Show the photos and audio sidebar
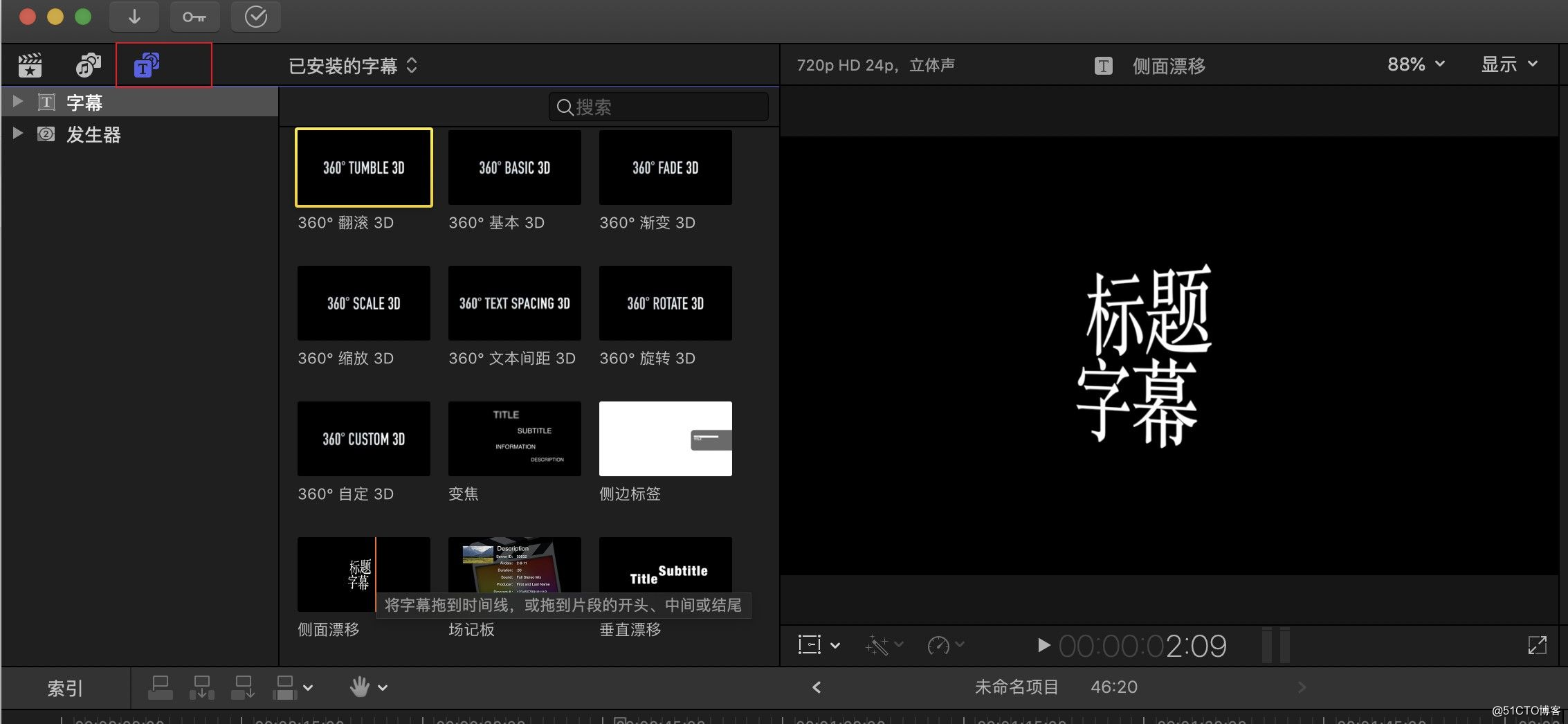 coord(88,66)
